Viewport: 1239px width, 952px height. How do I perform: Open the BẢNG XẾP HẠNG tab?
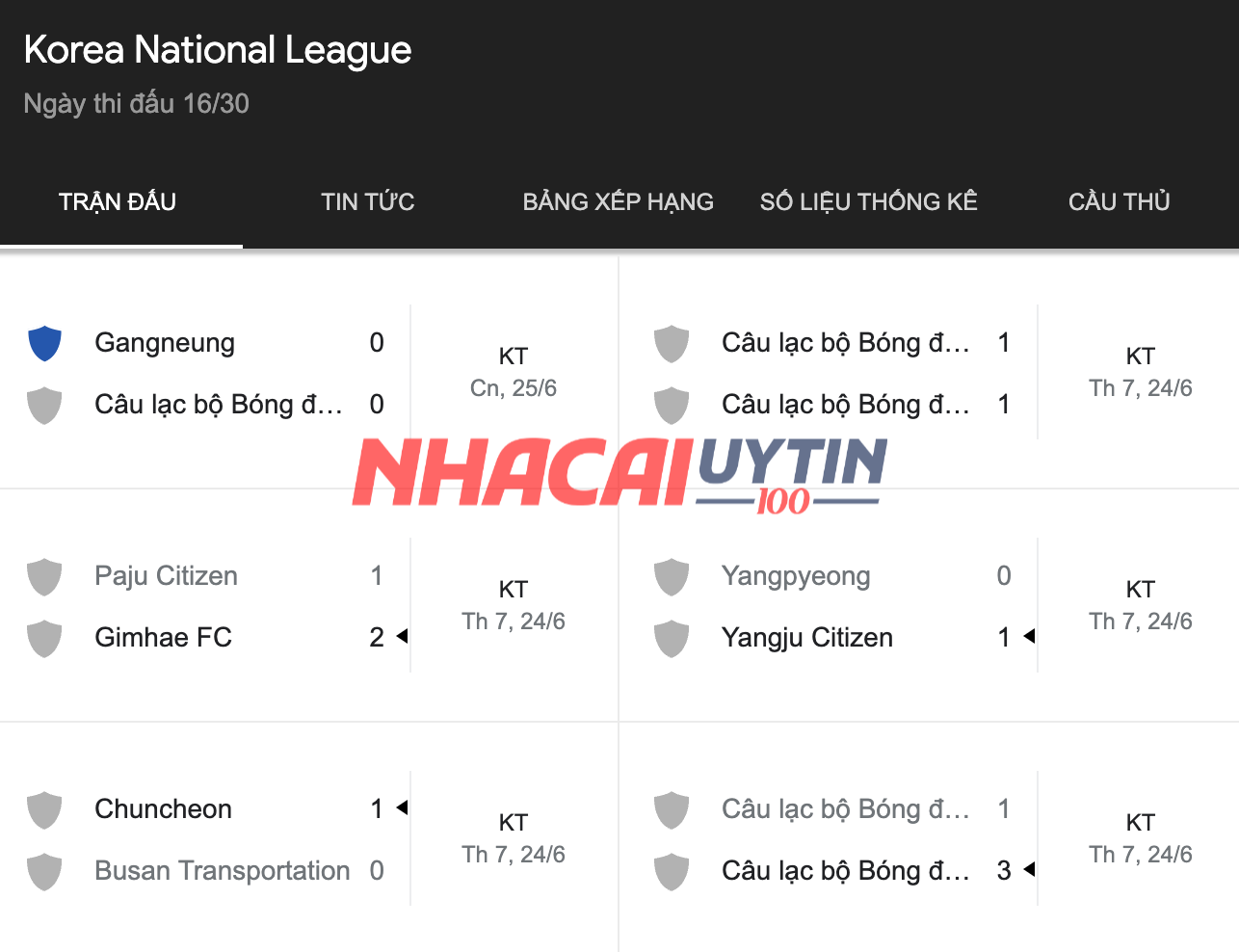618,201
